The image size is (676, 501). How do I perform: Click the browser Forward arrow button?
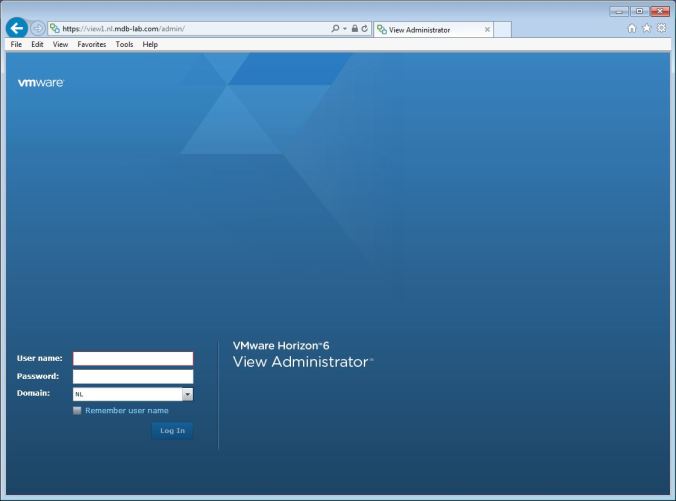[x=37, y=29]
